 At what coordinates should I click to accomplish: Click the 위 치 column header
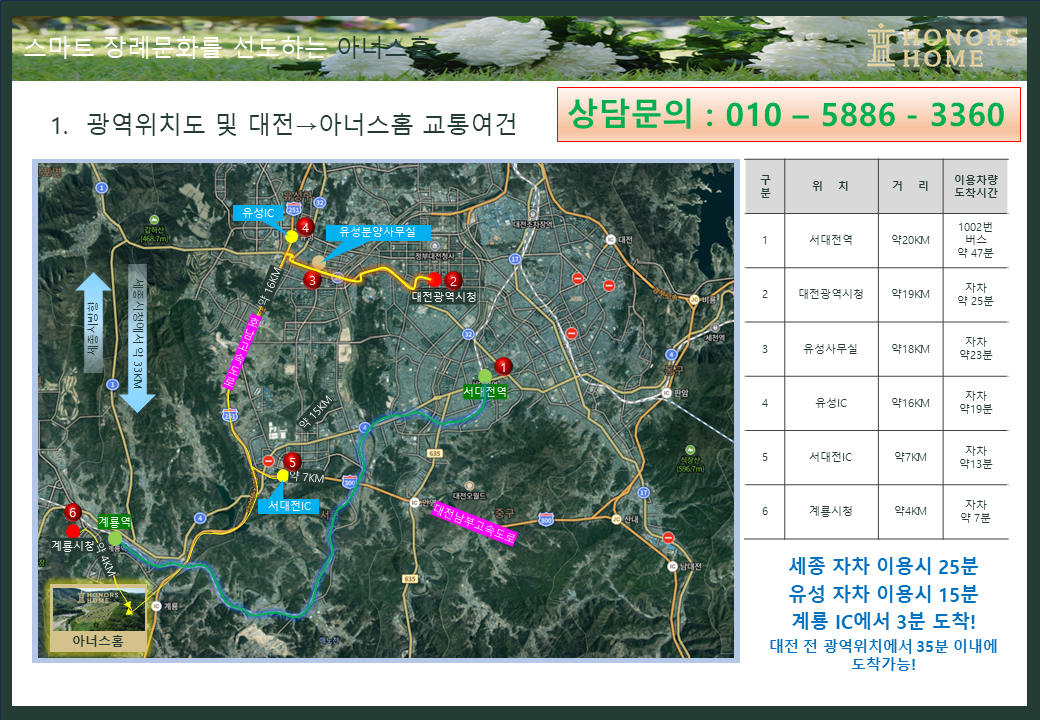coord(831,186)
